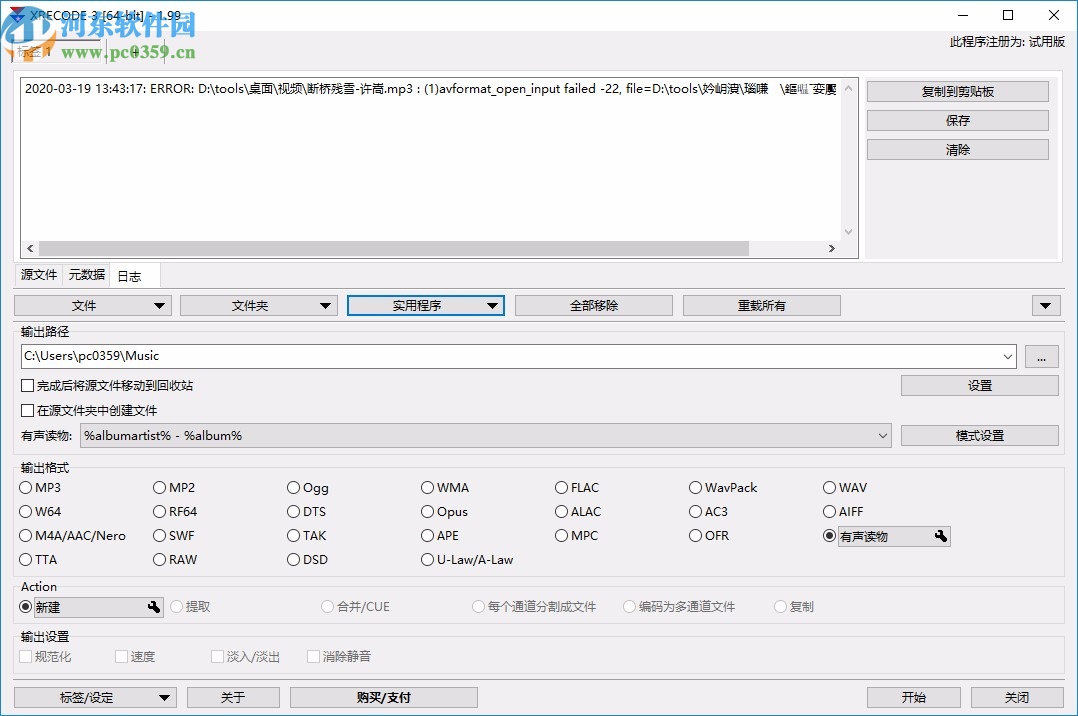Click the ... browse icon for output path
This screenshot has height=716, width=1078.
[x=1042, y=356]
